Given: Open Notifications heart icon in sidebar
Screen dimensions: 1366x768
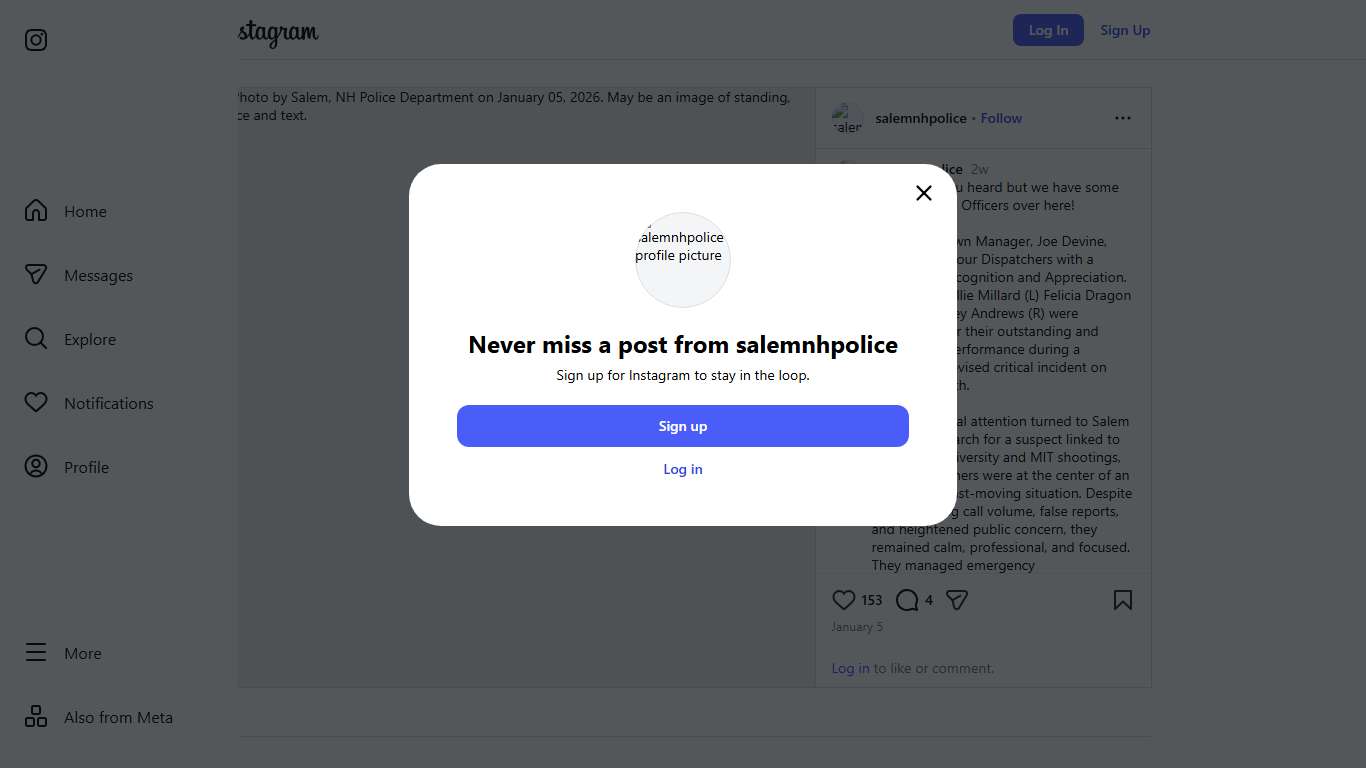Looking at the screenshot, I should 36,403.
